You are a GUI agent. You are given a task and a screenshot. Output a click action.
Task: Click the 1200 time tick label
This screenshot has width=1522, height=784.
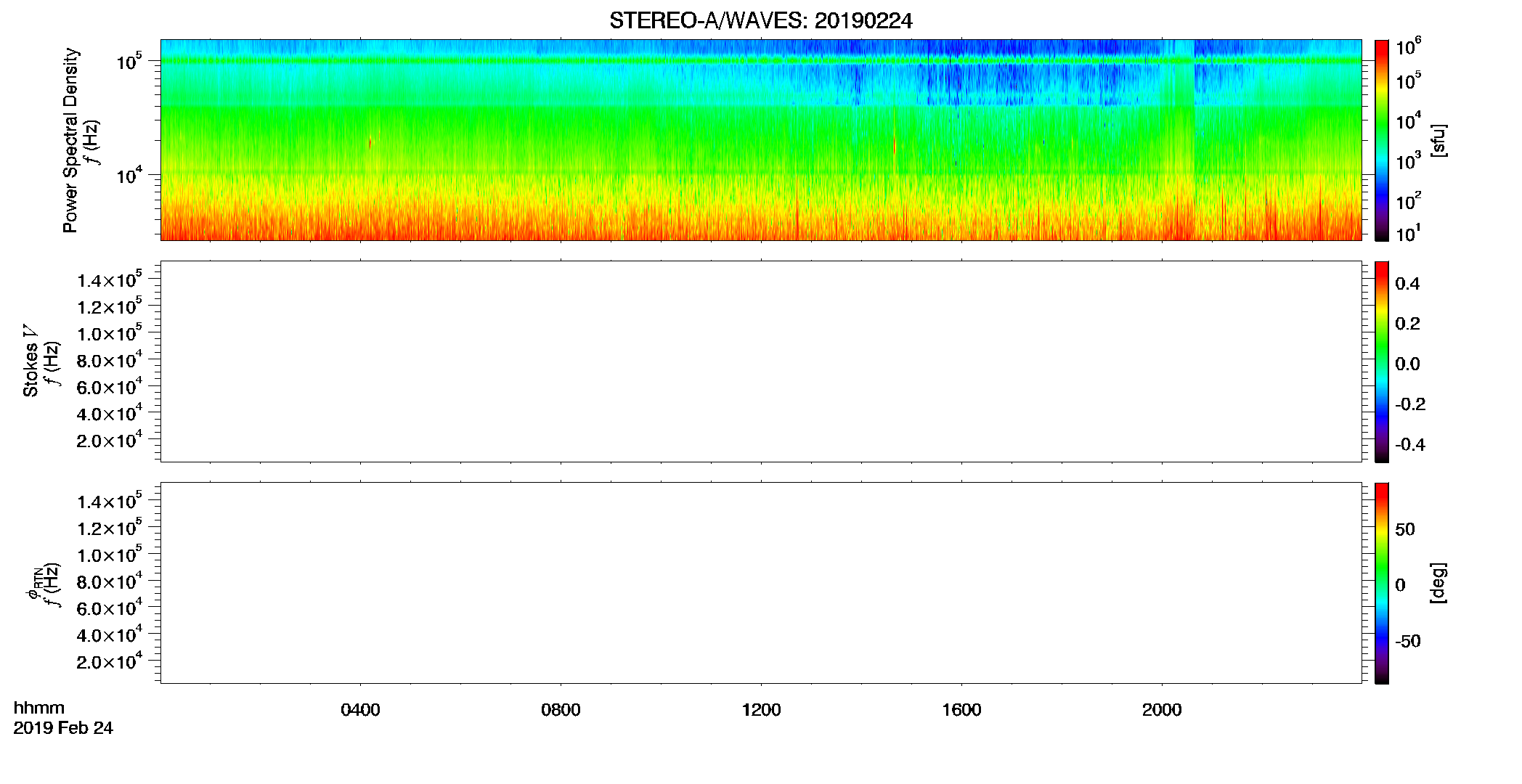[761, 710]
